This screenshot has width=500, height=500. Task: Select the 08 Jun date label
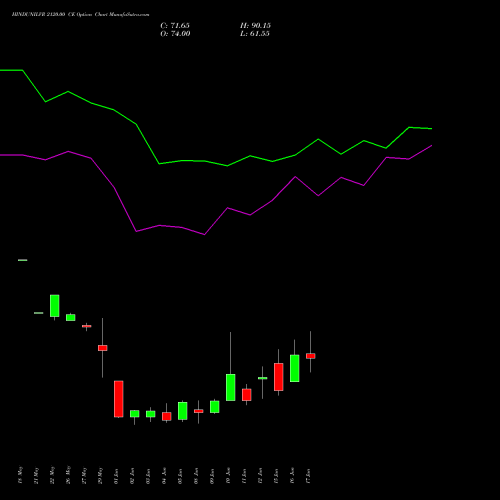(x=196, y=476)
